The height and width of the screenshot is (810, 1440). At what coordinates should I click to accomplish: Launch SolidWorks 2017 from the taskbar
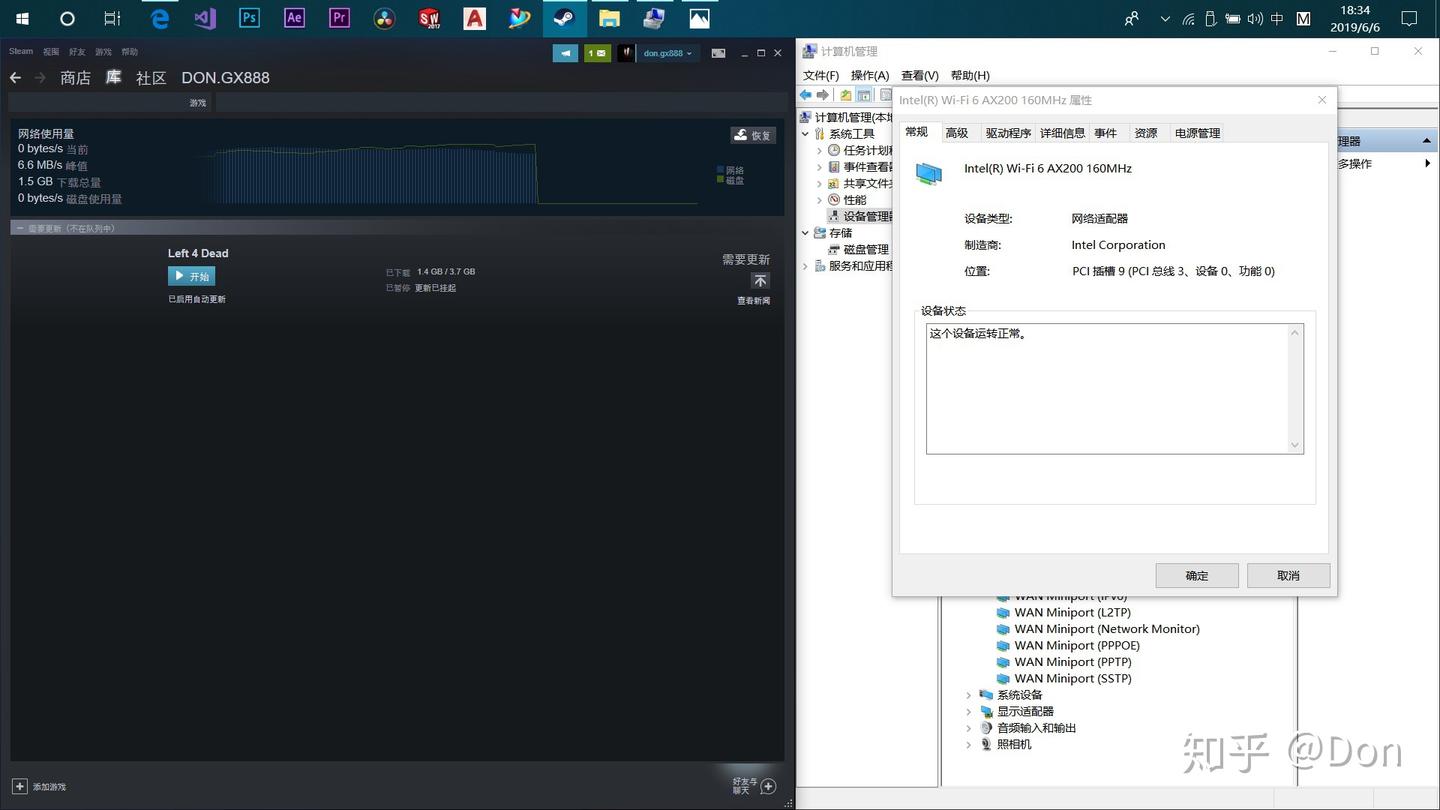[429, 18]
